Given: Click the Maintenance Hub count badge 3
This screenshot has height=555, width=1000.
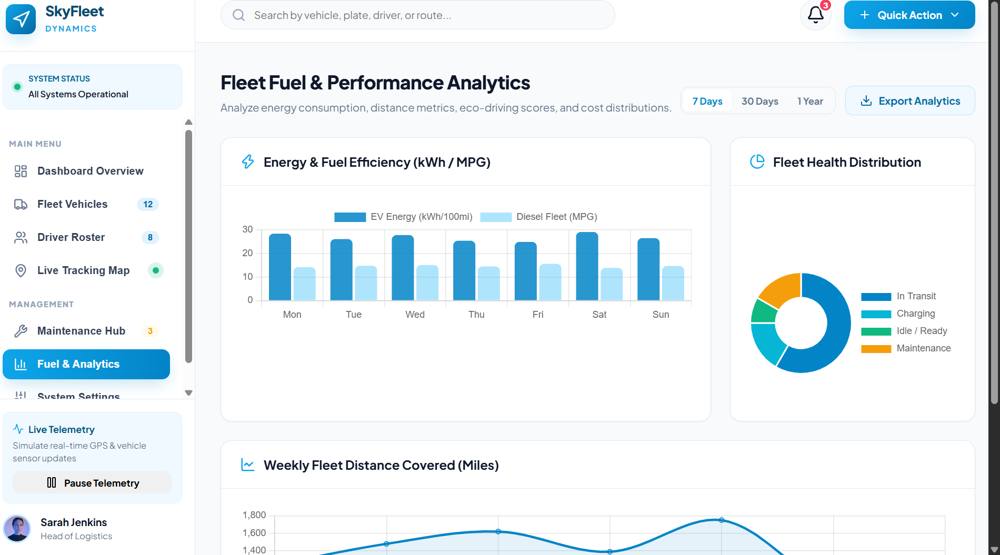Looking at the screenshot, I should point(150,331).
